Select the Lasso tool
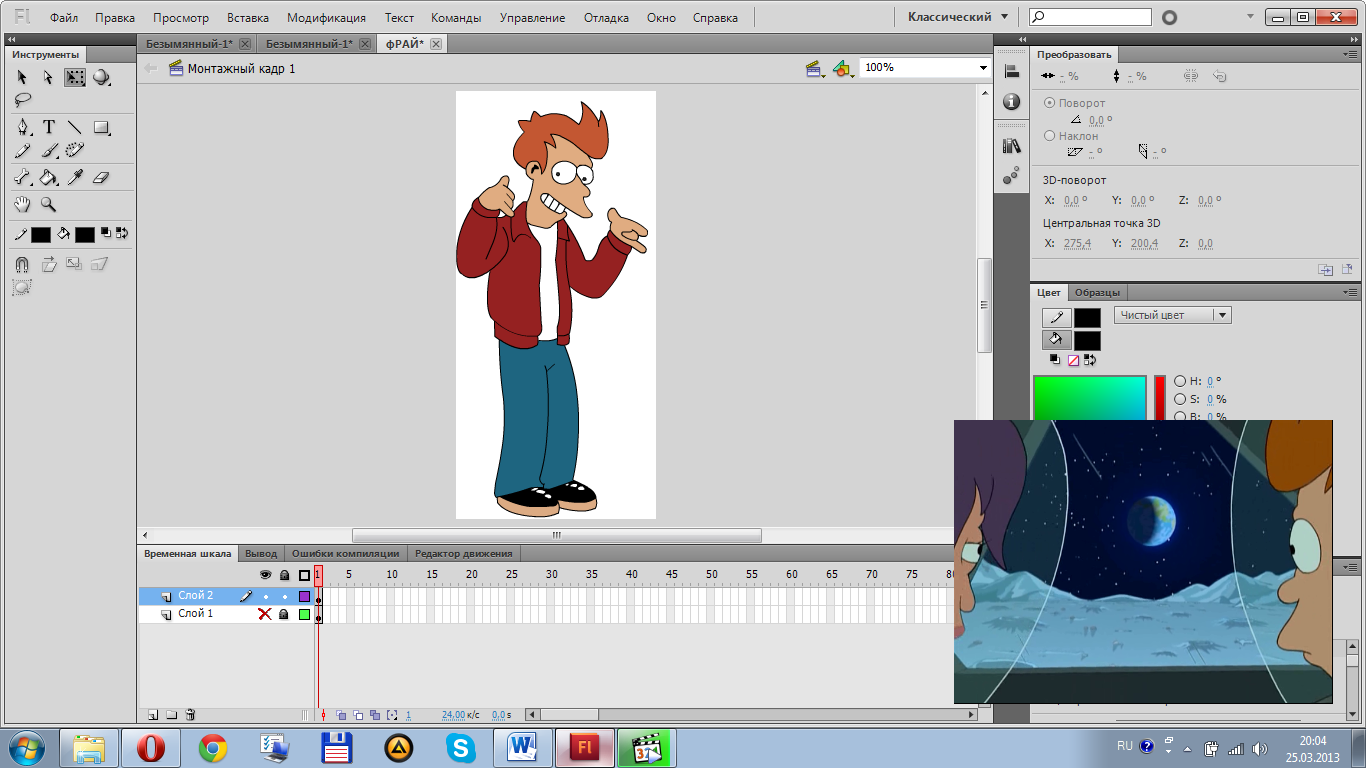 tap(22, 99)
